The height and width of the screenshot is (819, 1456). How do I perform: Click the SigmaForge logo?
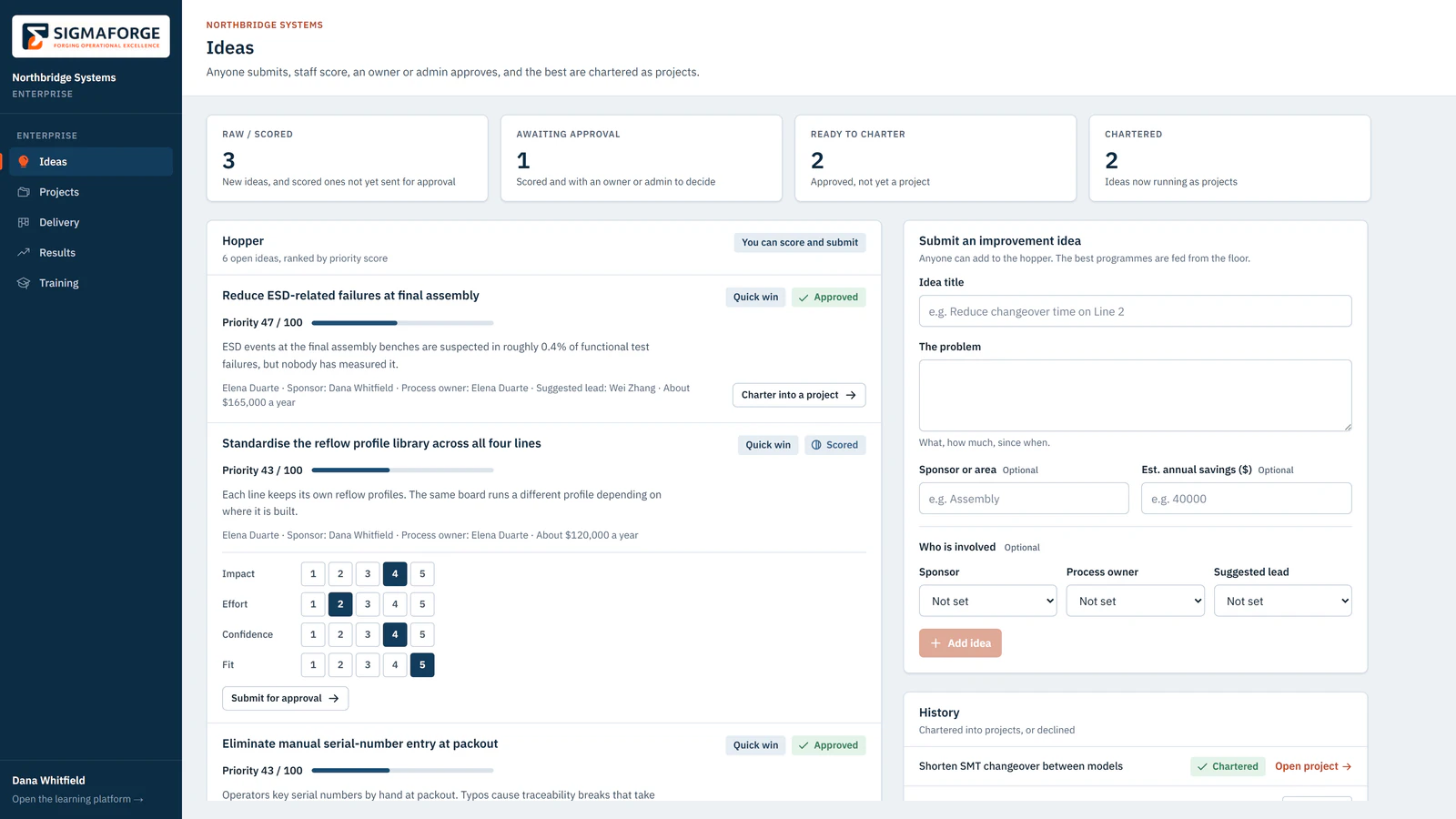91,36
